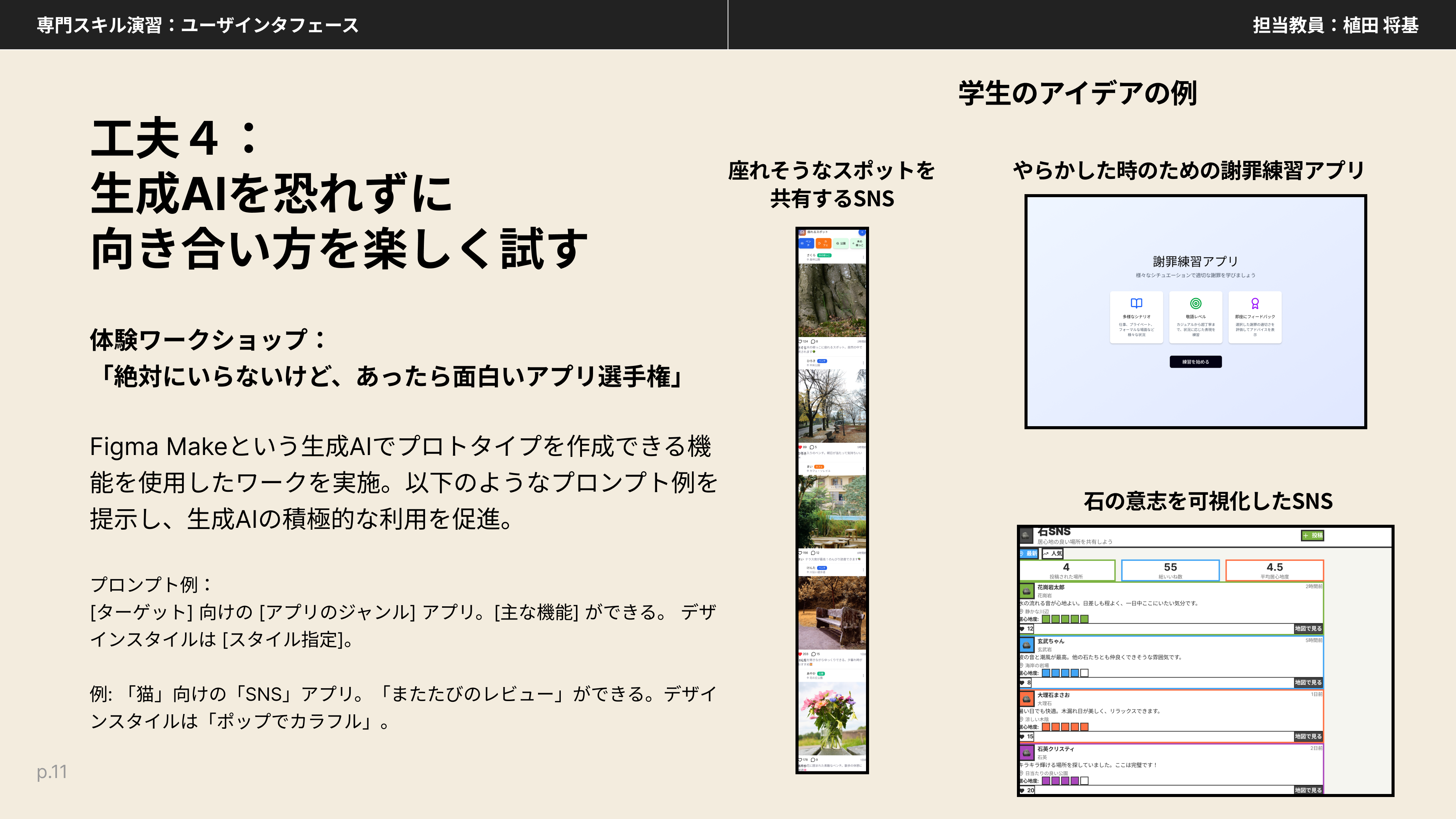Screen dimensions: 1456x819
Task: Select the 敬語レベル target icon
Action: [1196, 303]
